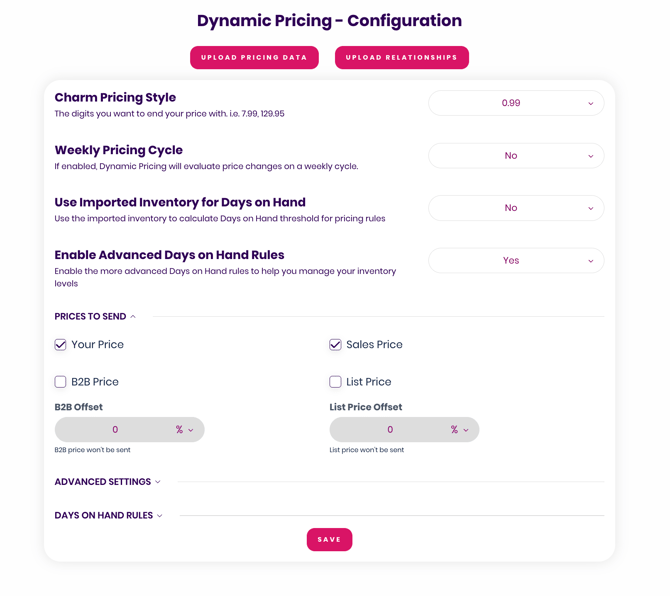This screenshot has width=670, height=596.
Task: Click the chevron arrow beside Days on Hand Rules
Action: (160, 516)
